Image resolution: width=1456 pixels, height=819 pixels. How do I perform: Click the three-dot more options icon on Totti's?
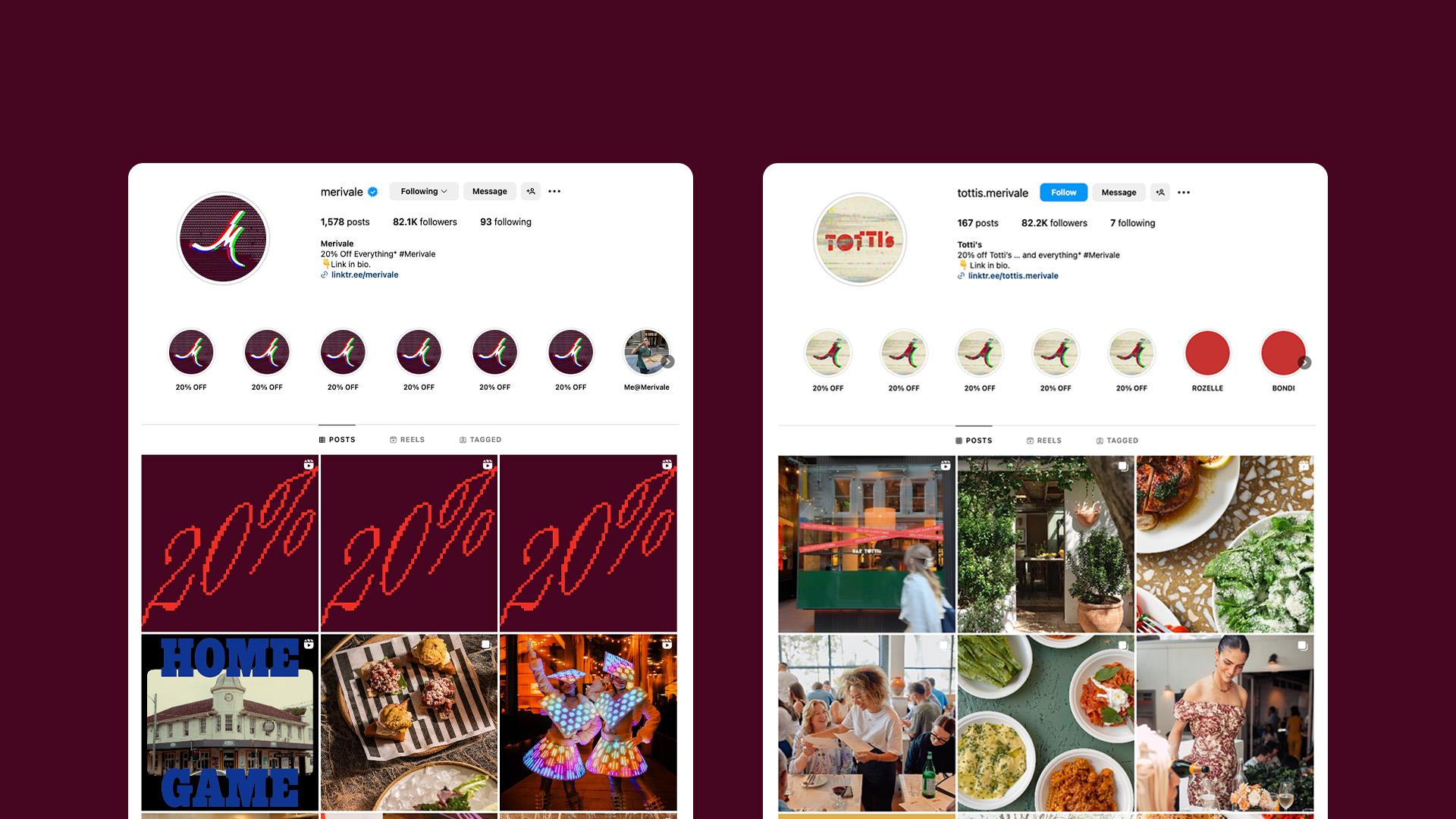[x=1184, y=191]
